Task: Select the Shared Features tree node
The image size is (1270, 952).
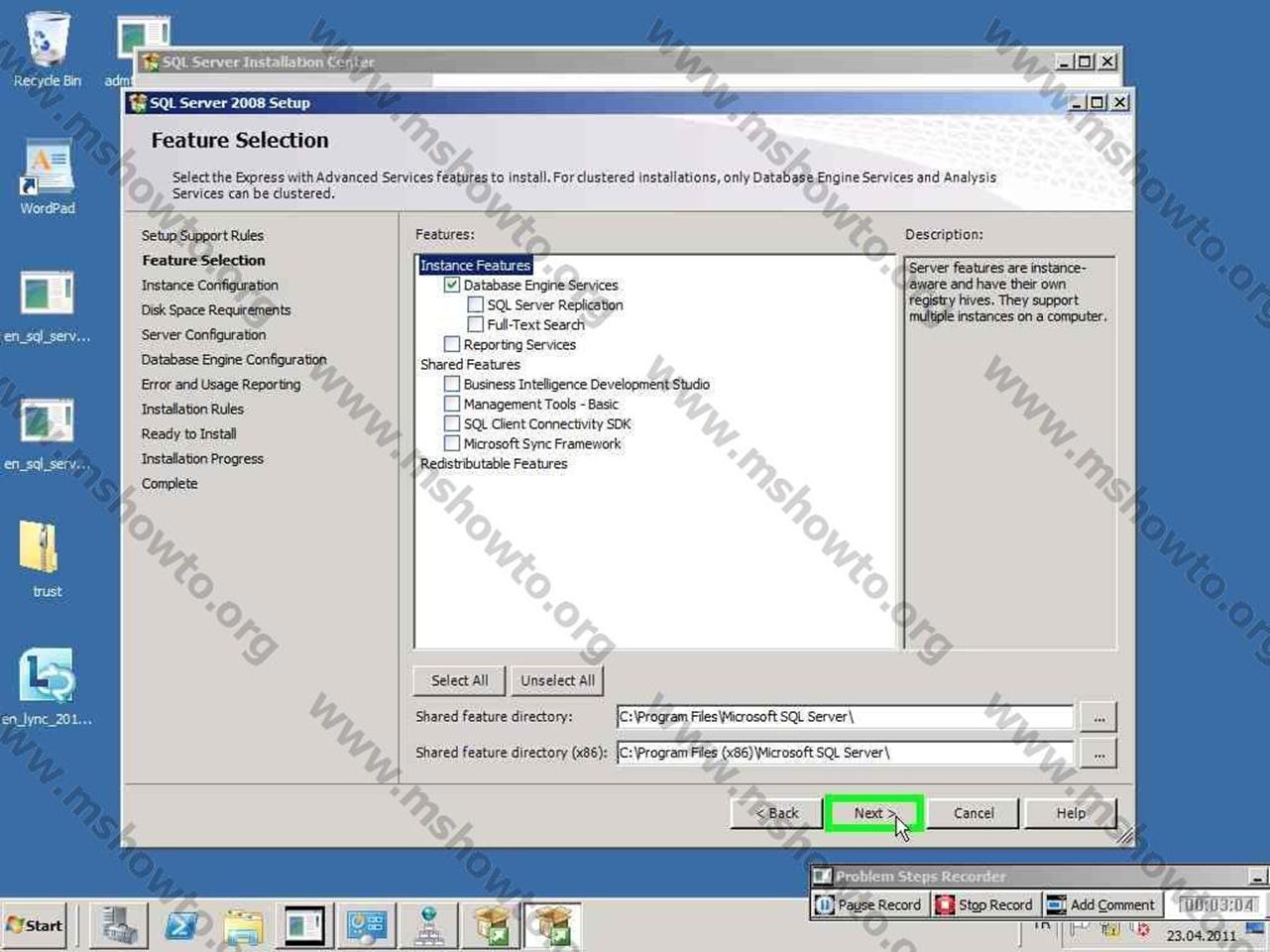Action: tap(470, 364)
